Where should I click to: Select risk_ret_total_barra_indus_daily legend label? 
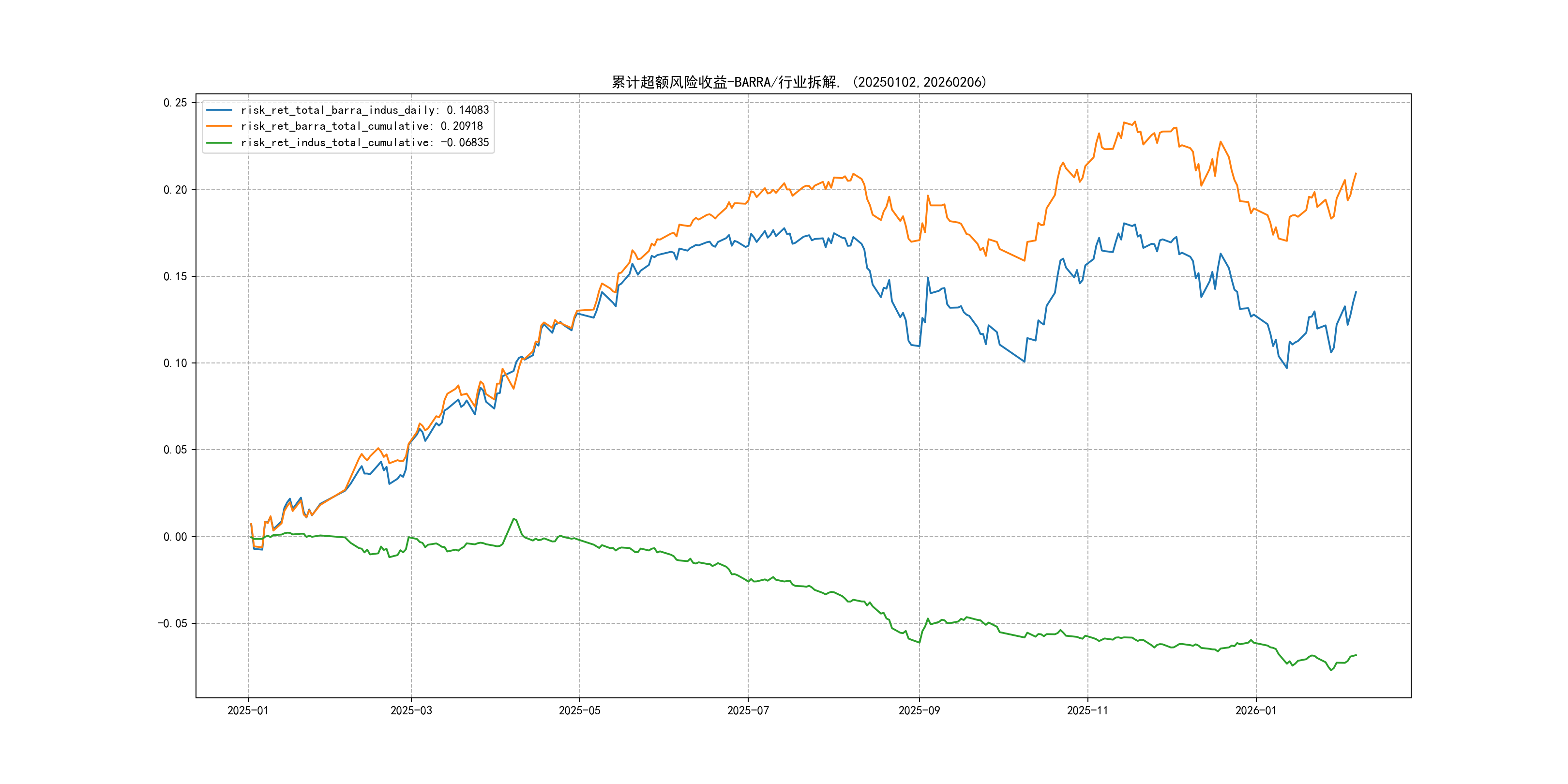(364, 110)
